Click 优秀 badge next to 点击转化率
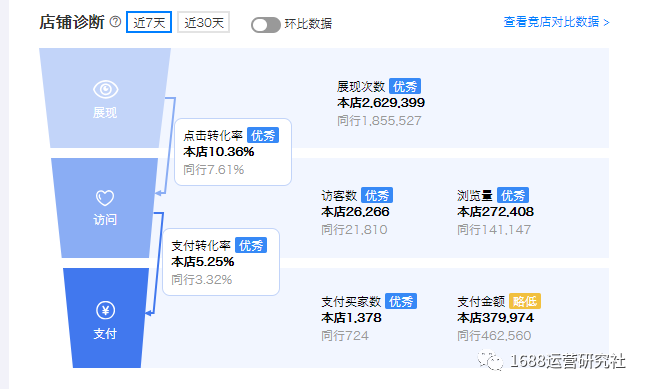Image resolution: width=646 pixels, height=389 pixels. point(263,136)
